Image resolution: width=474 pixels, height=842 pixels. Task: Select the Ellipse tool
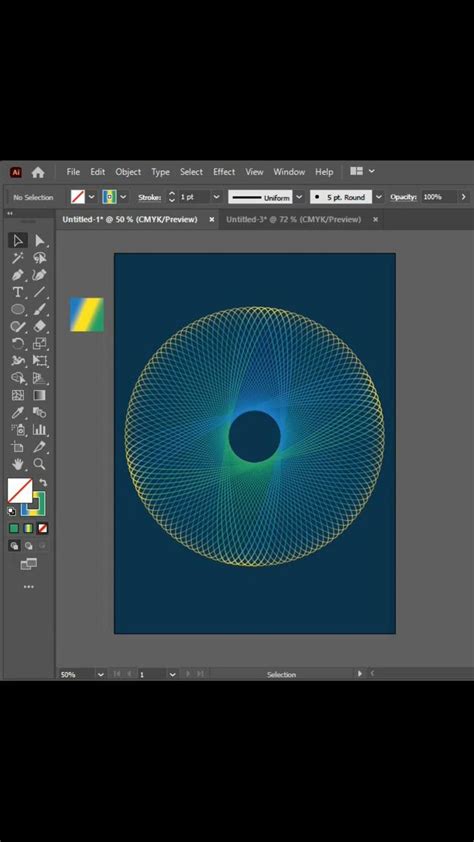pos(18,309)
